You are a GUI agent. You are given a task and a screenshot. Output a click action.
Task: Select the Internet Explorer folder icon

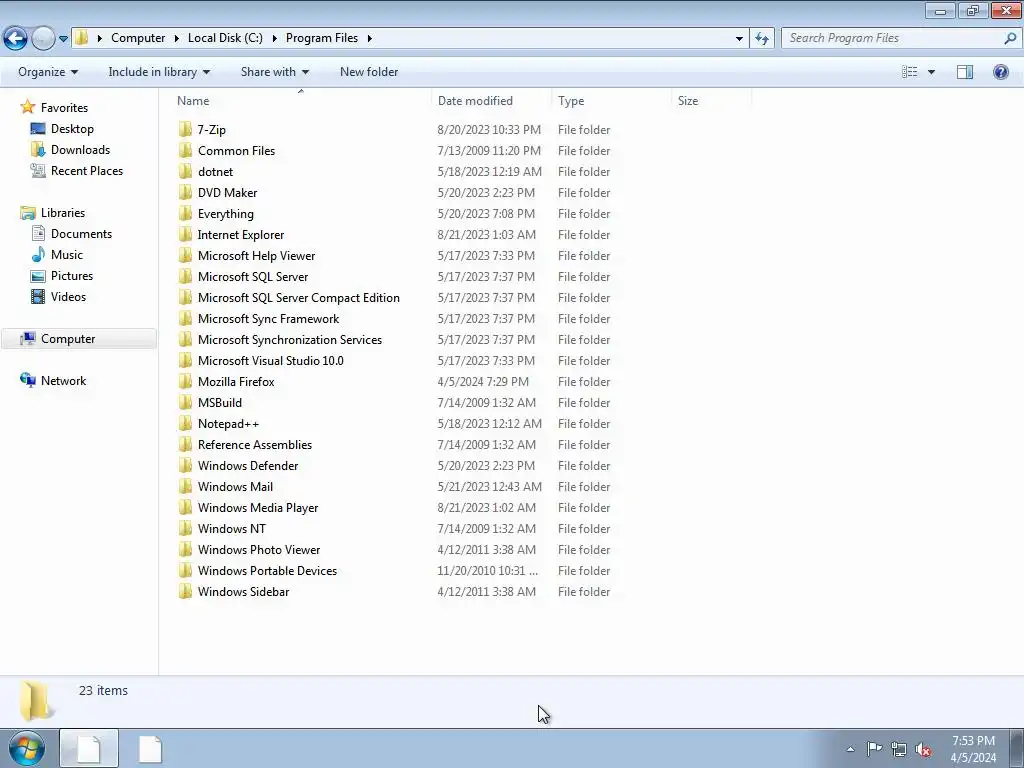click(185, 234)
